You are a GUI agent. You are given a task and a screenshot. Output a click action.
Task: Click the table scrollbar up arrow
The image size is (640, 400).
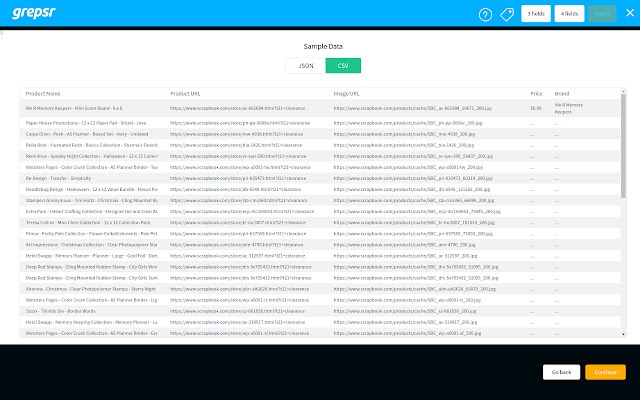pos(623,91)
